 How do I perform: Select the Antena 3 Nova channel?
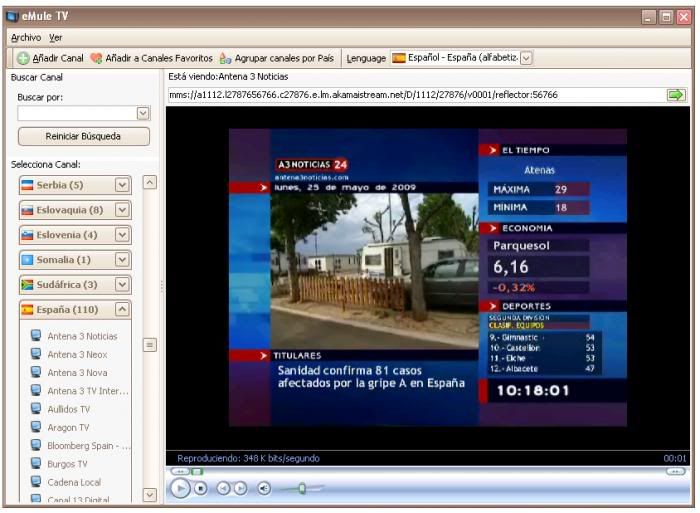point(77,373)
